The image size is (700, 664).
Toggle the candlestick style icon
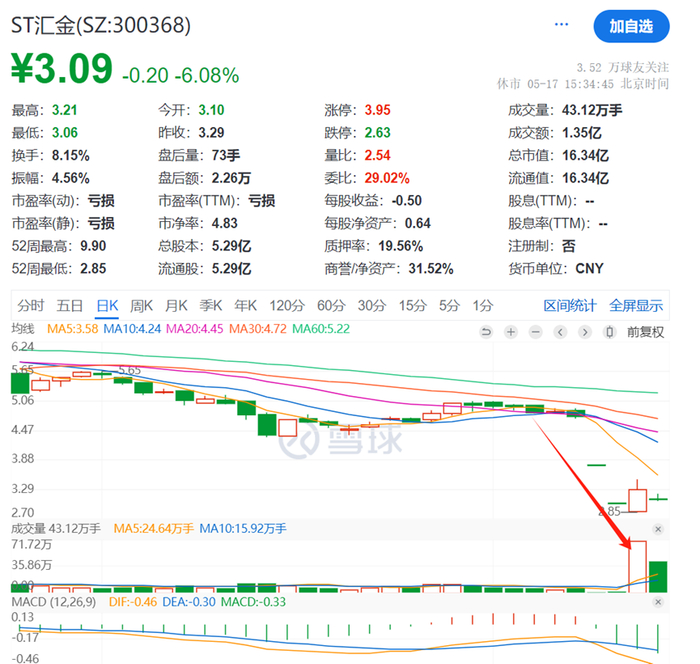point(609,332)
